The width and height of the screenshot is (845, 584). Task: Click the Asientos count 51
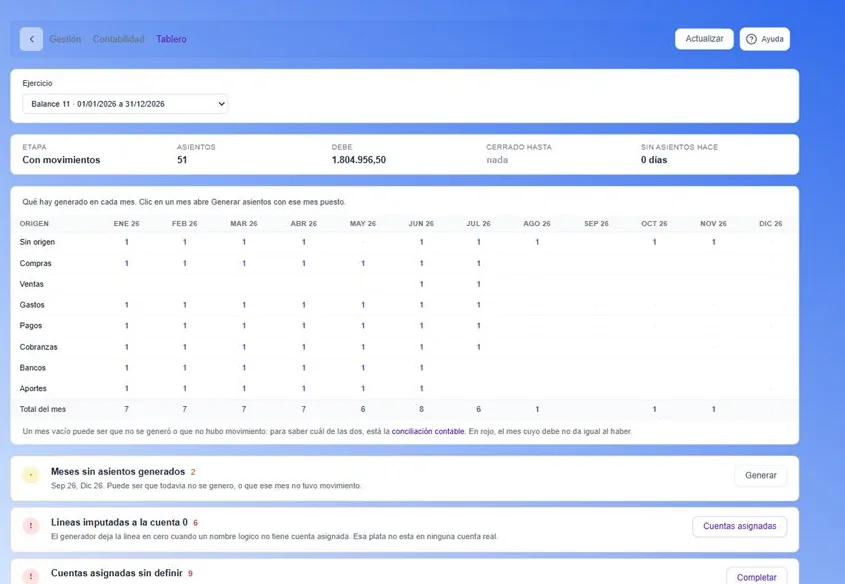182,160
